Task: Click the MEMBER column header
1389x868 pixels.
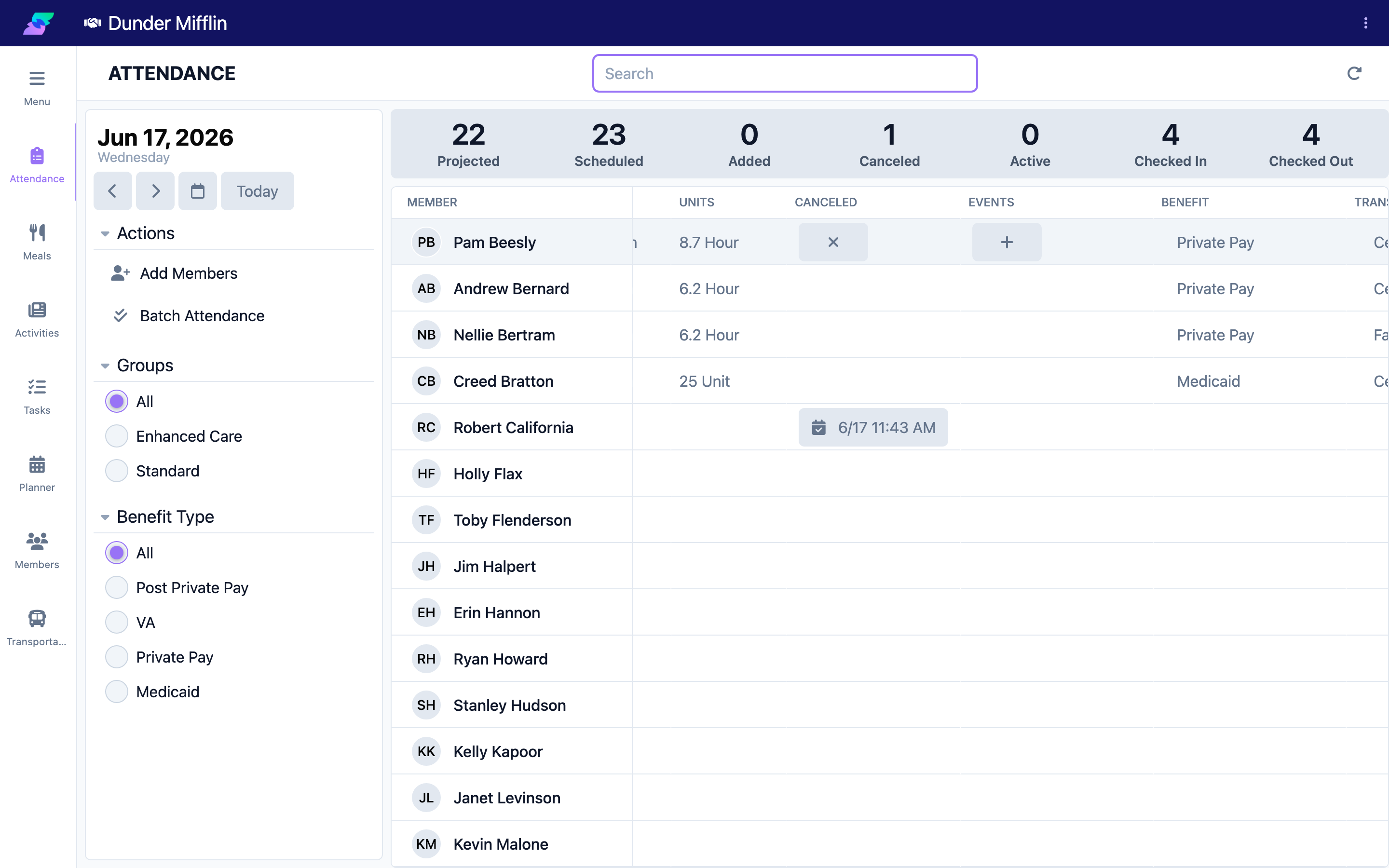Action: tap(432, 202)
